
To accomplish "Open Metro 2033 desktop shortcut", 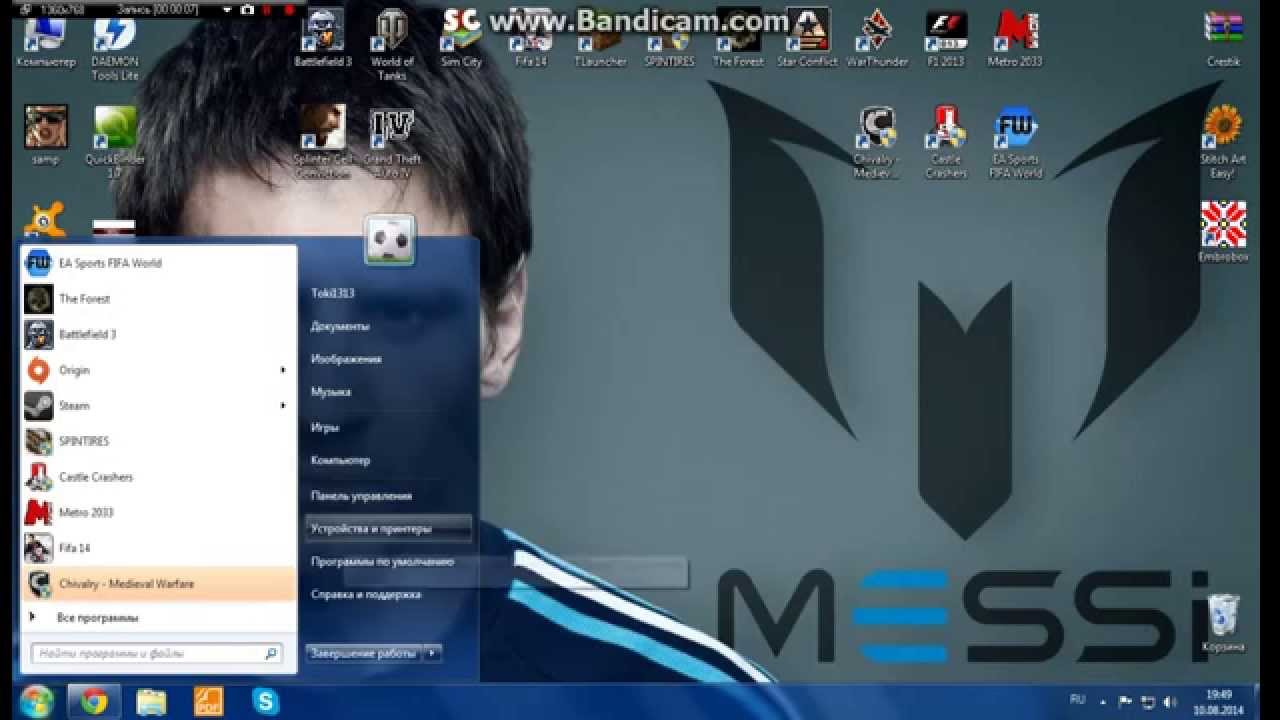I will [x=1014, y=38].
